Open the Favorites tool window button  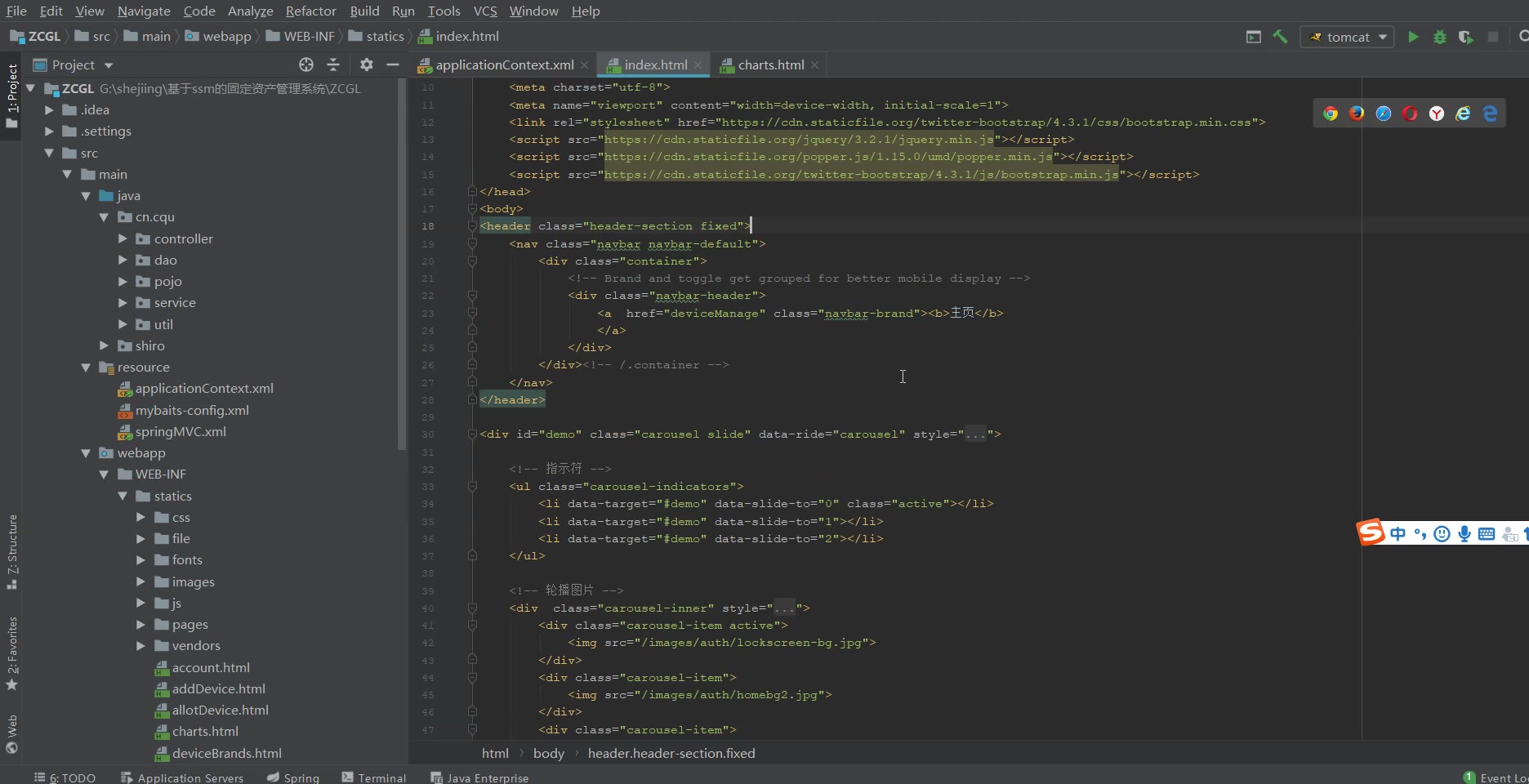point(11,653)
